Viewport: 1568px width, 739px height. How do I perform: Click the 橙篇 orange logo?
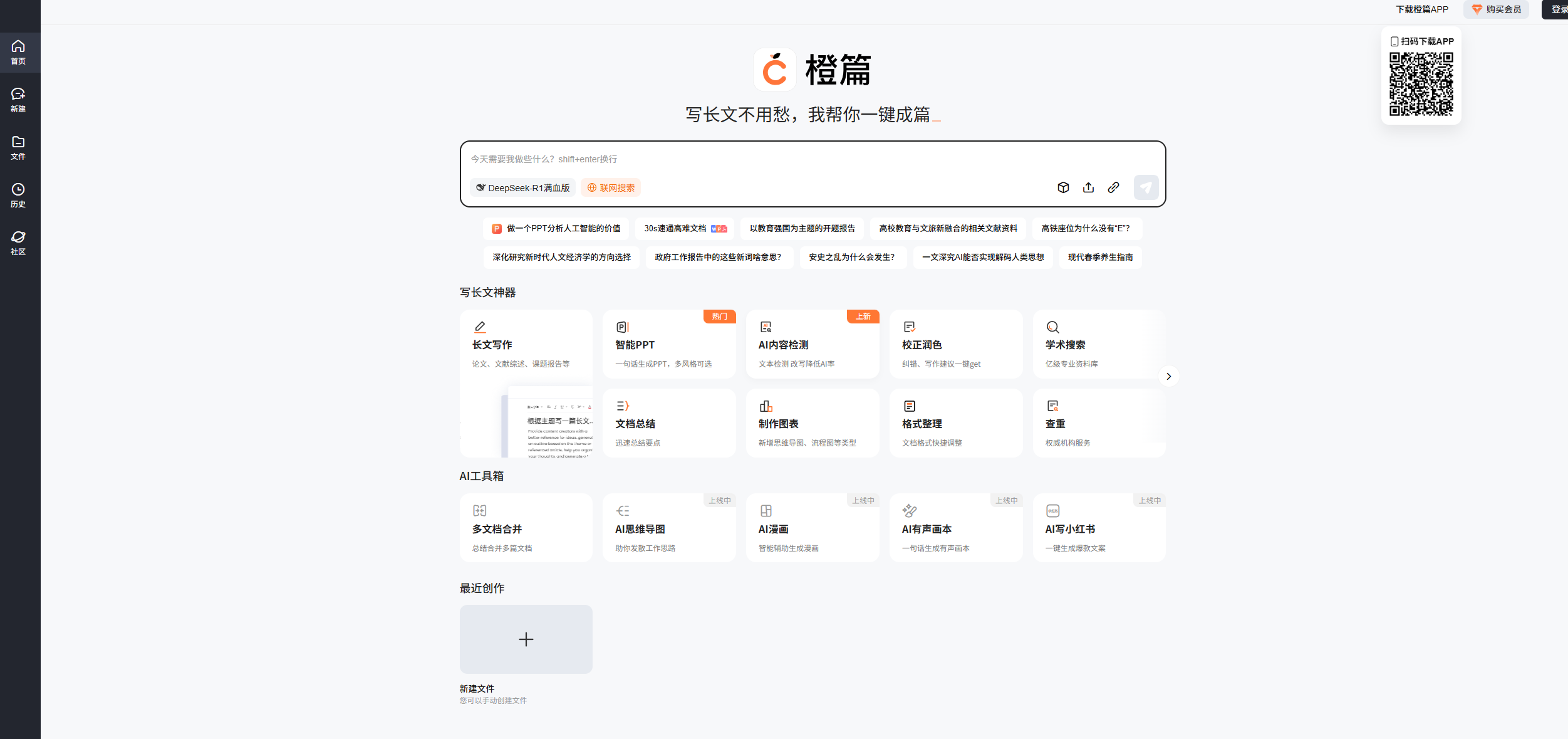tap(775, 70)
